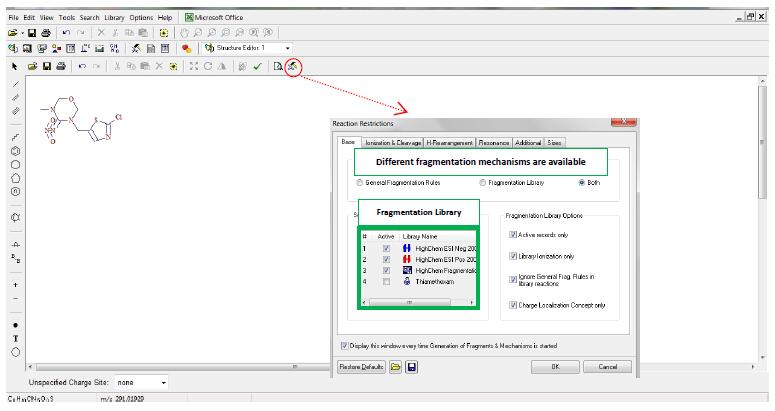Image resolution: width=775 pixels, height=411 pixels.
Task: Open the Unspecified Charge Site dropdown
Action: pos(163,381)
